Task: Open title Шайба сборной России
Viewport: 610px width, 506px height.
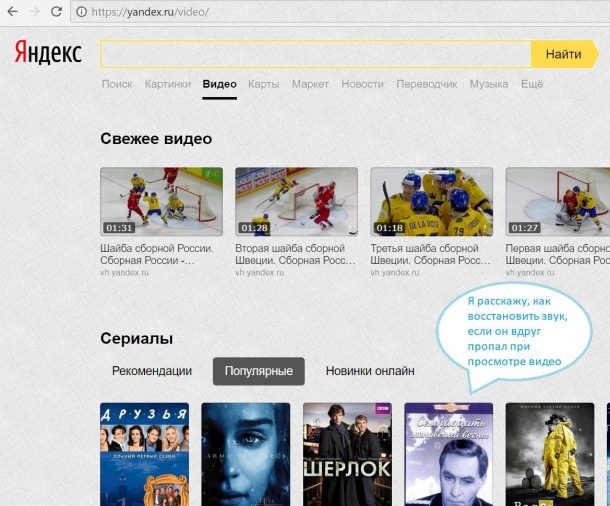Action: [x=157, y=254]
